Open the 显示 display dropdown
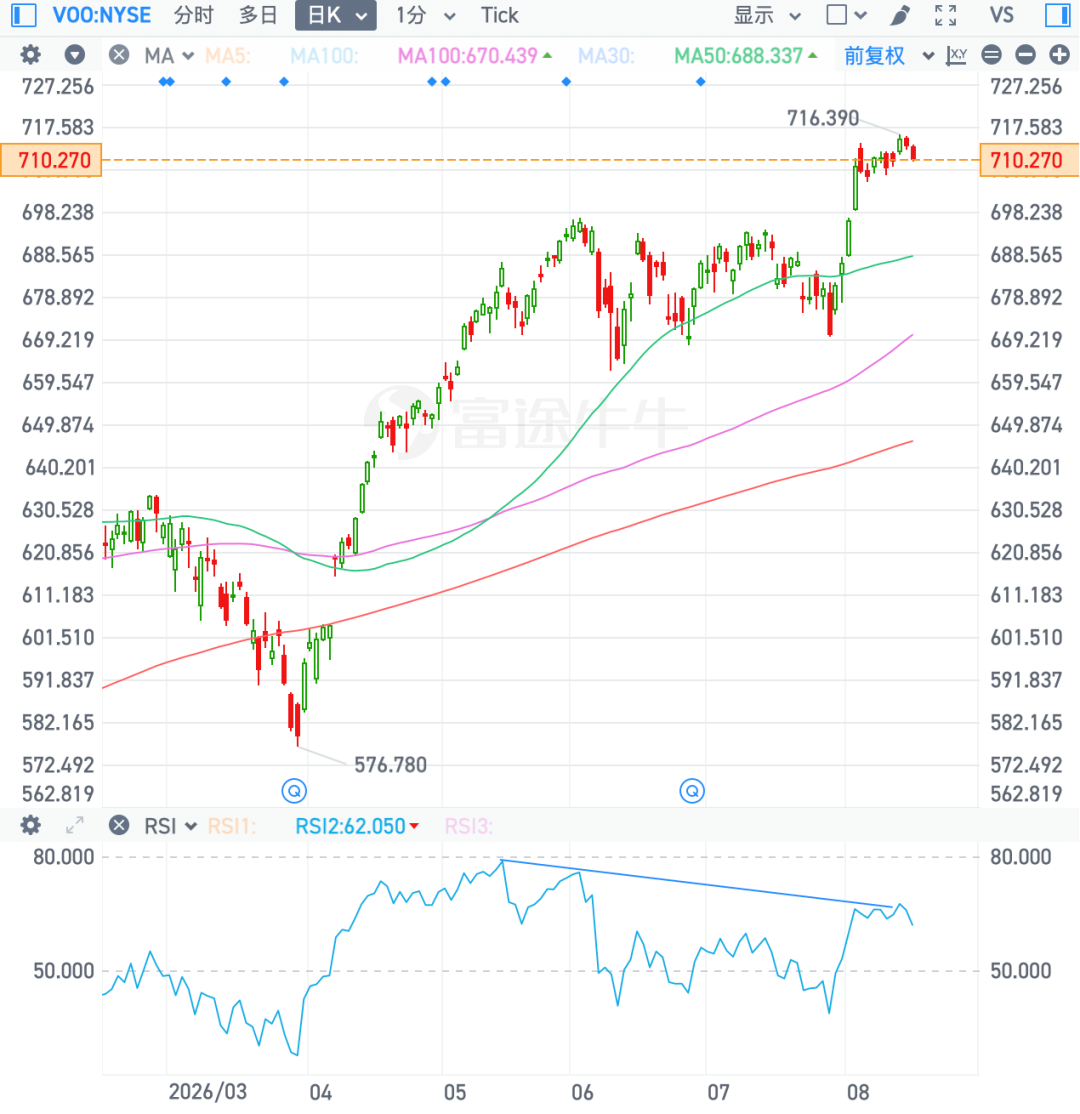The width and height of the screenshot is (1080, 1114). (x=767, y=15)
